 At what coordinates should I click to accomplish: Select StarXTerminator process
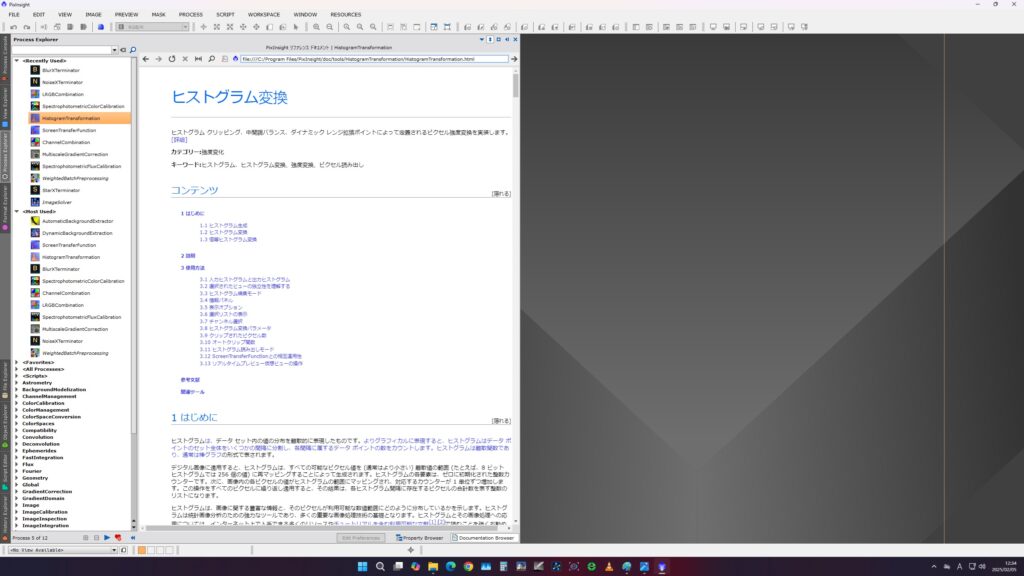click(x=61, y=190)
